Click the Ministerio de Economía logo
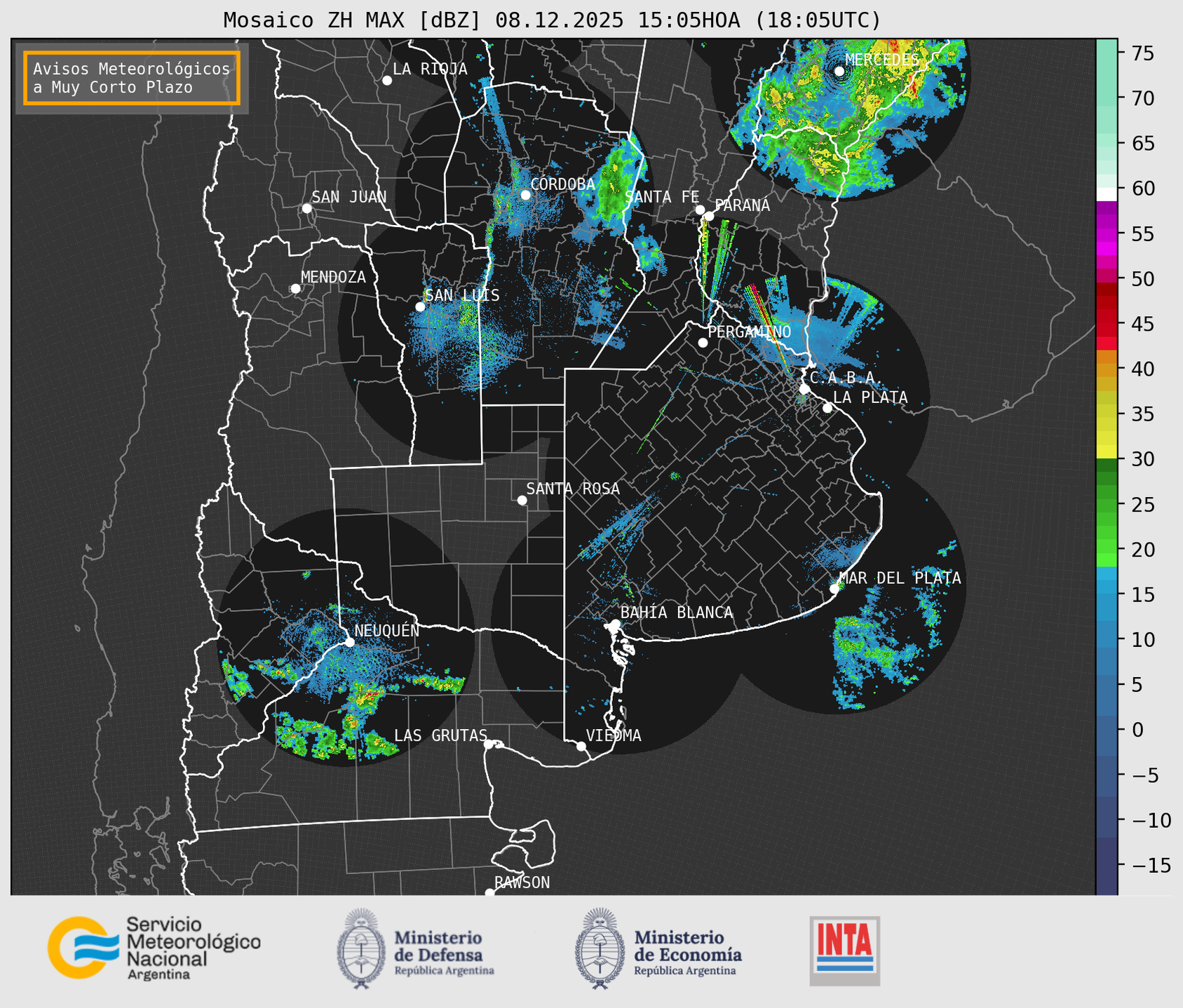 coord(658,949)
